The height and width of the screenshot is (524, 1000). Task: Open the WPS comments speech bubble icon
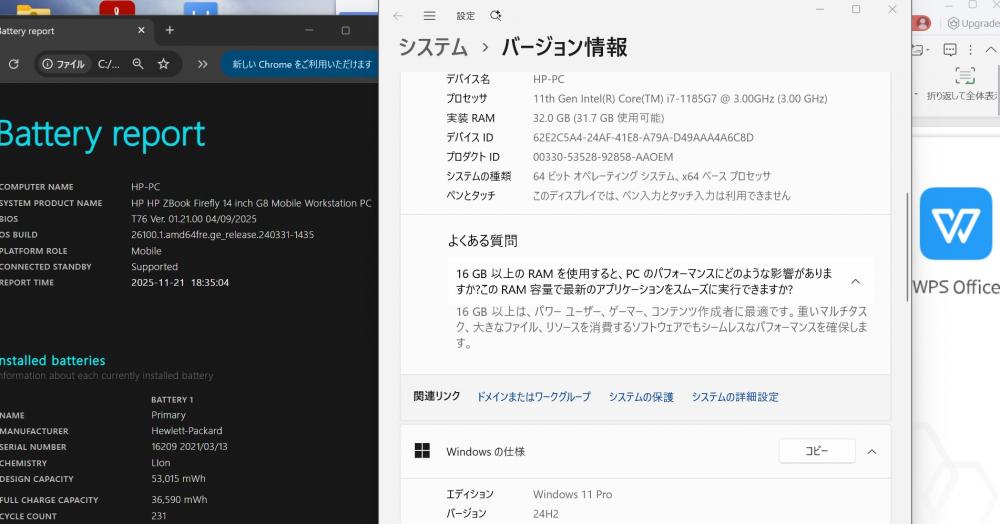pos(950,50)
